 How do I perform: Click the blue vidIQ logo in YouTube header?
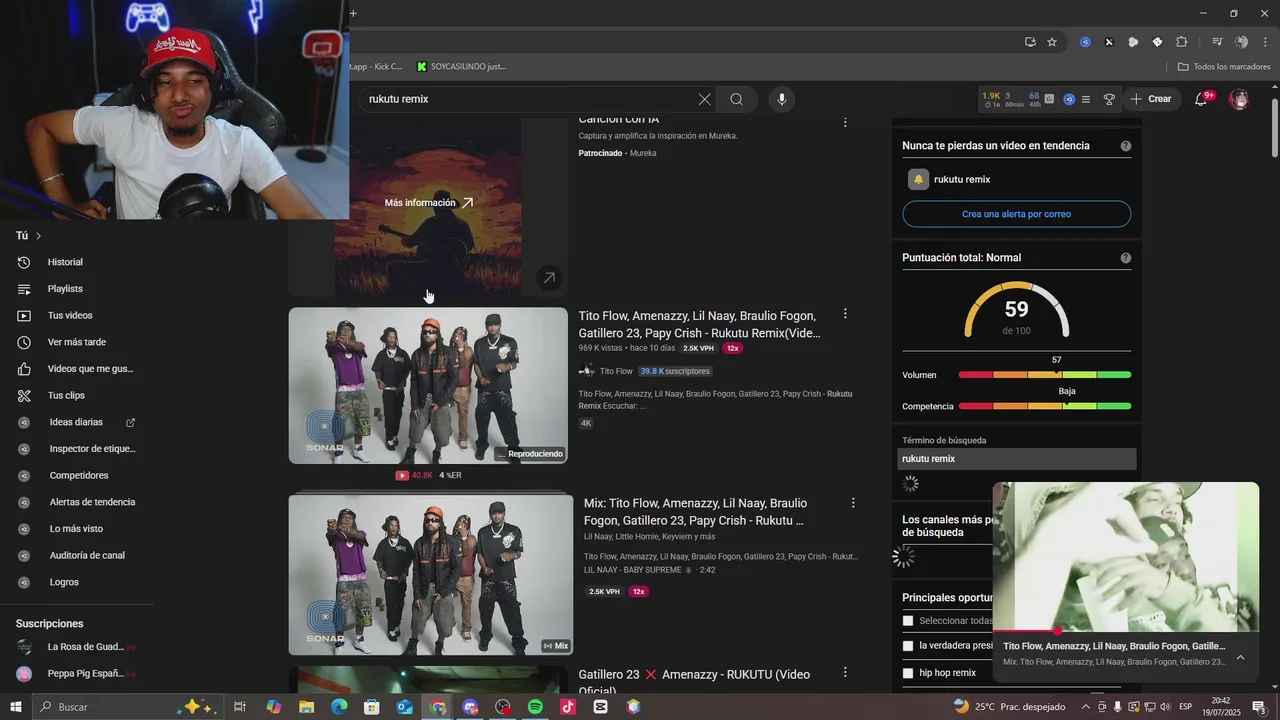(x=1069, y=99)
